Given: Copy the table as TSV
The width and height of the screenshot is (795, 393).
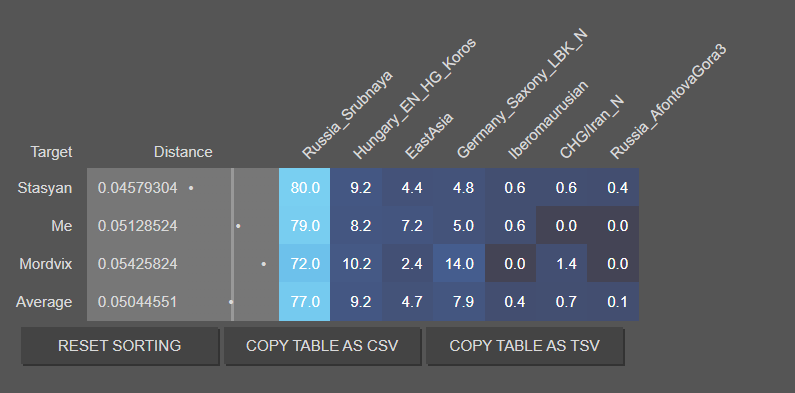Looking at the screenshot, I should tap(525, 346).
